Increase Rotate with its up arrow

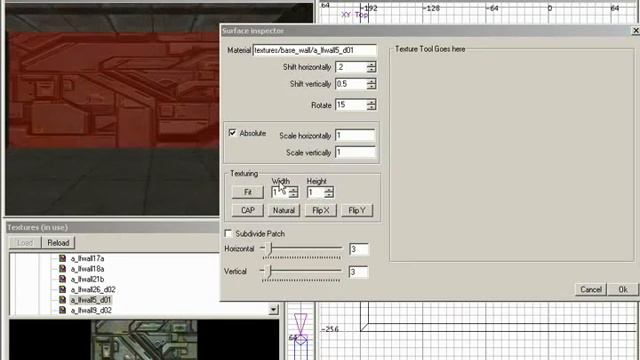point(371,102)
